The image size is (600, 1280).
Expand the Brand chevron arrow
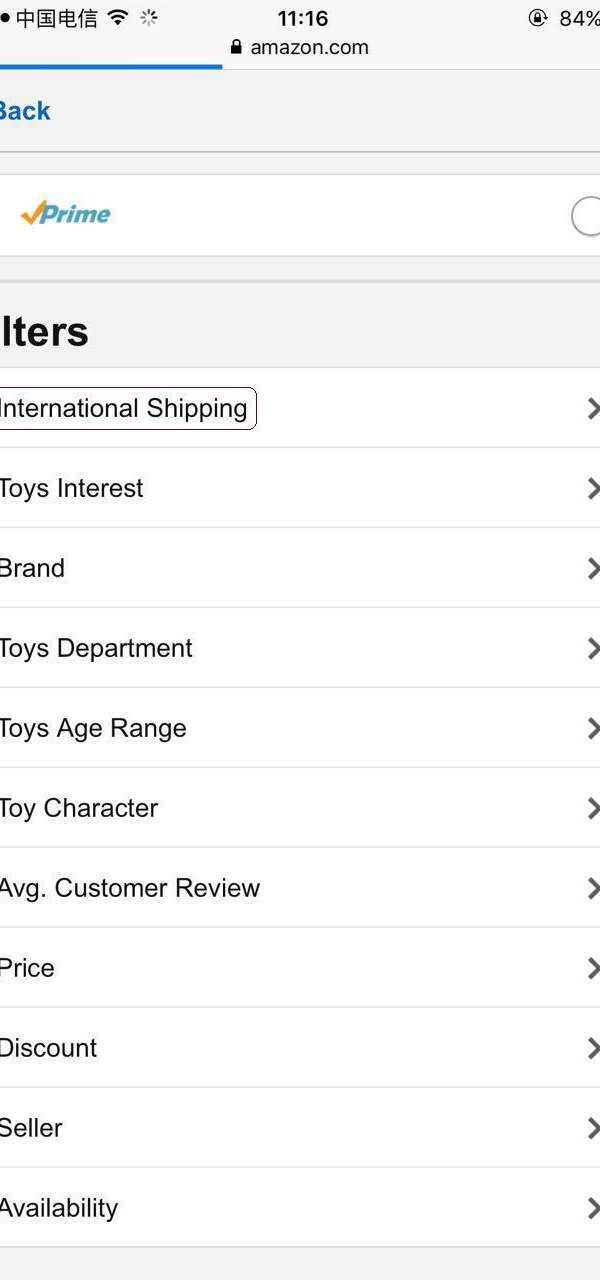click(593, 568)
